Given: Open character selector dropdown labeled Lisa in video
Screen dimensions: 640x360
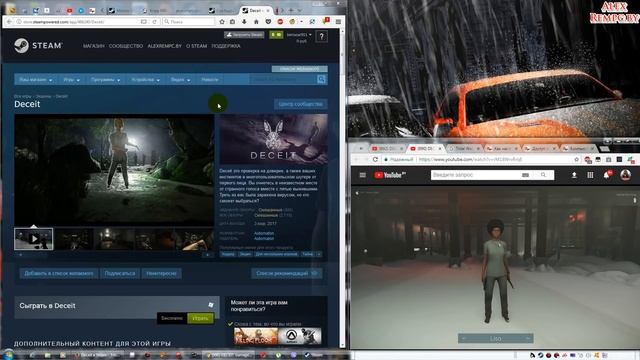Looking at the screenshot, I should 496,338.
